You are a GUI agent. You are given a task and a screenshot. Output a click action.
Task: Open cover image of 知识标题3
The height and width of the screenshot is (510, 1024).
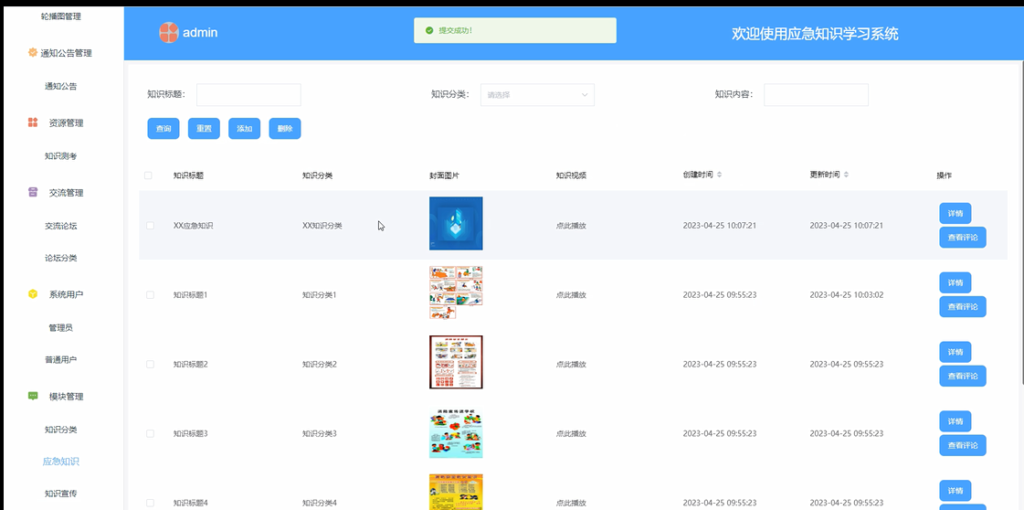pyautogui.click(x=456, y=433)
